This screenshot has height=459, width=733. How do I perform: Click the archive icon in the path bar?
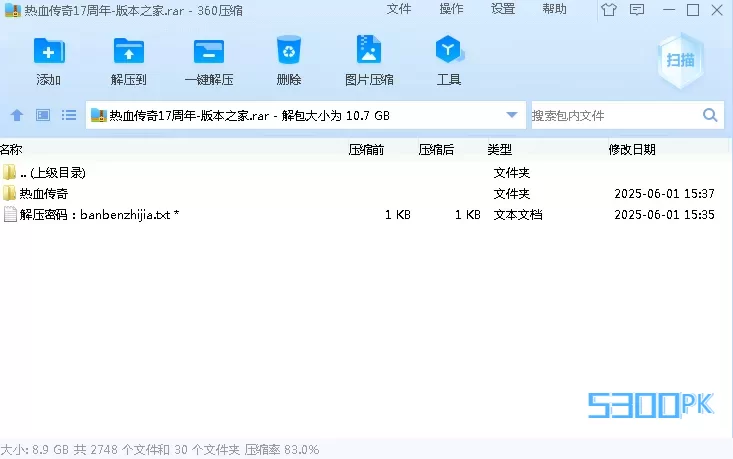click(99, 115)
